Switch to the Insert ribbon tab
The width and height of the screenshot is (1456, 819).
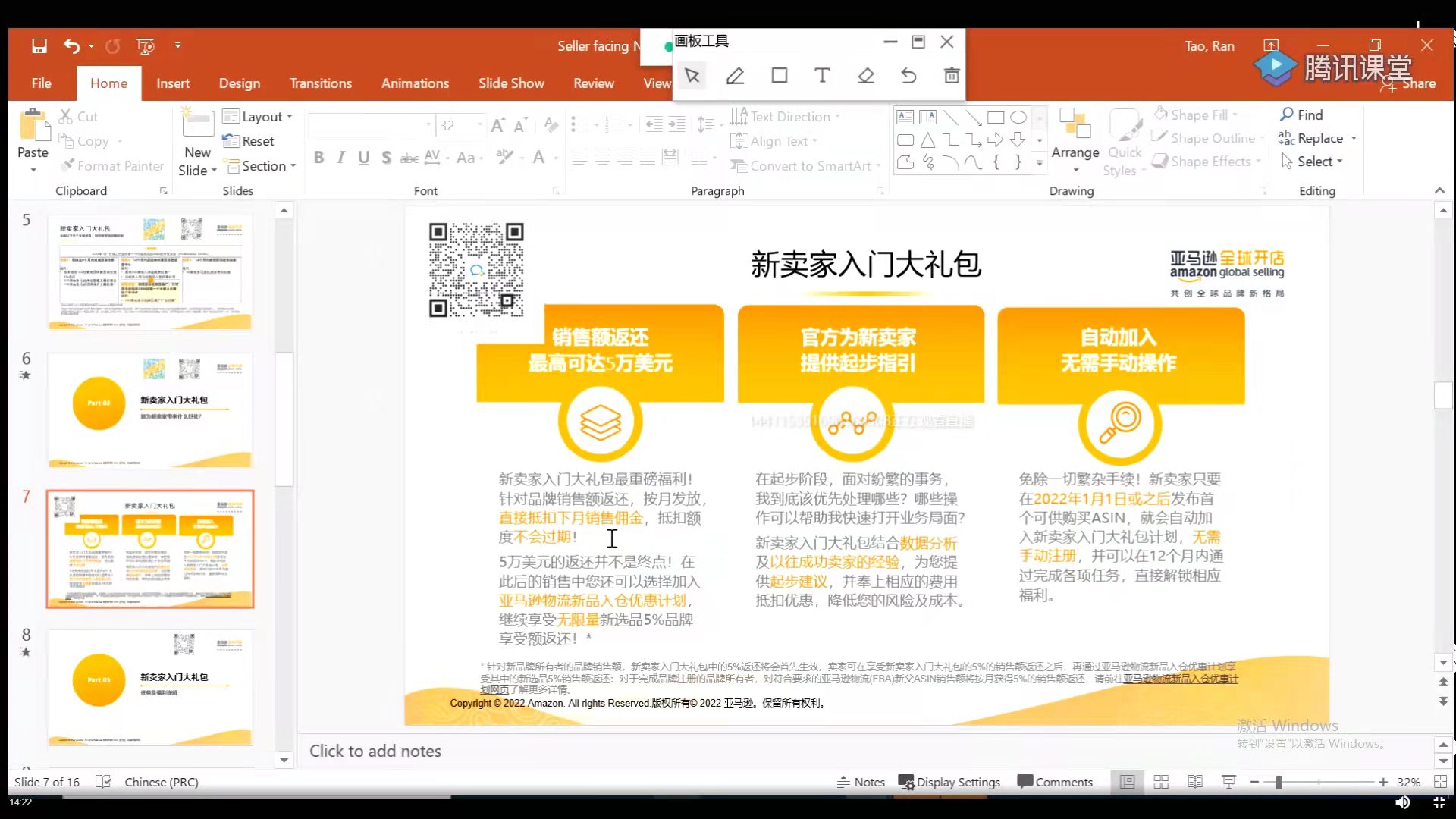[x=173, y=83]
